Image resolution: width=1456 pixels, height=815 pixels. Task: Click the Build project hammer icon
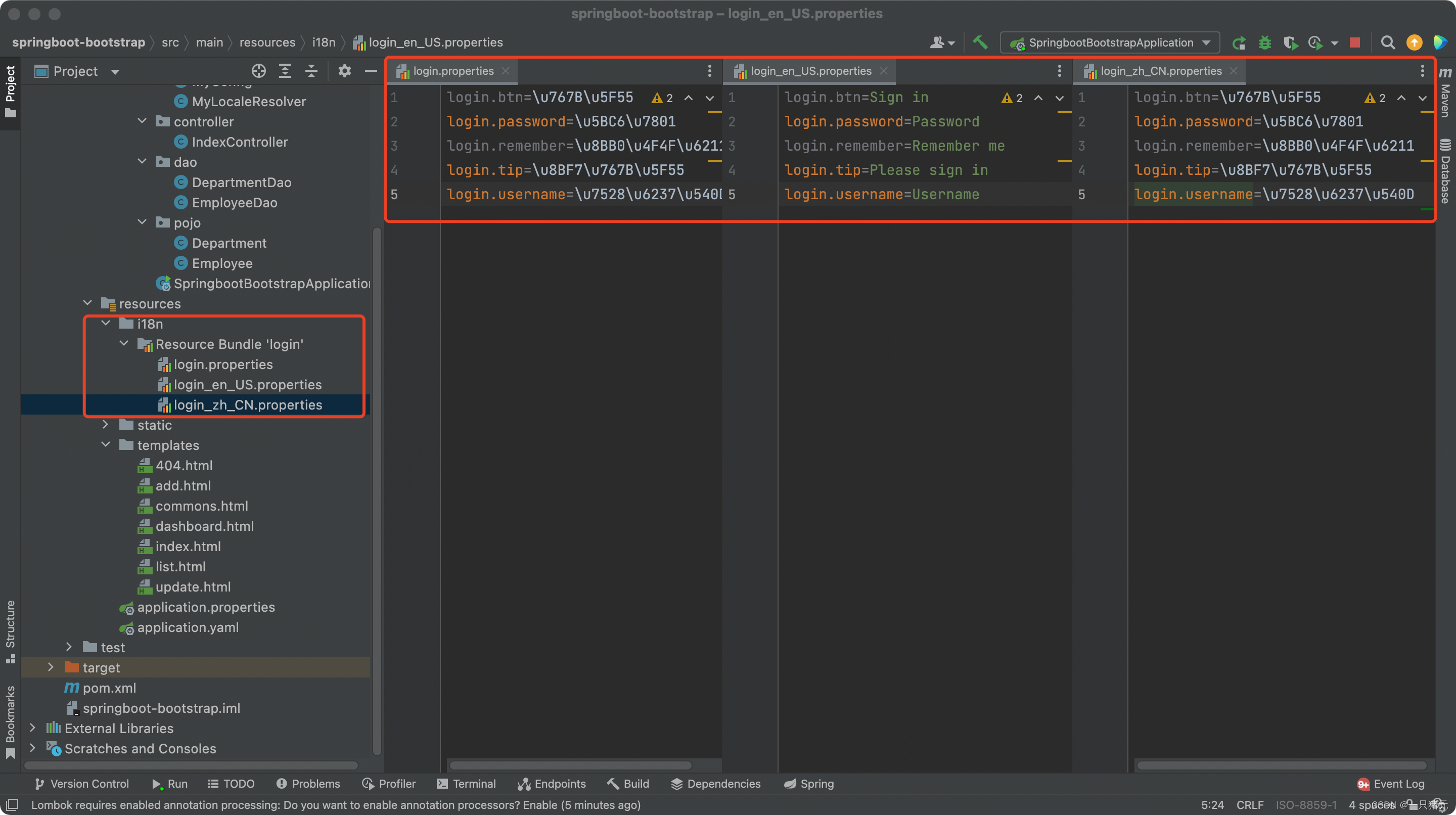click(x=980, y=42)
